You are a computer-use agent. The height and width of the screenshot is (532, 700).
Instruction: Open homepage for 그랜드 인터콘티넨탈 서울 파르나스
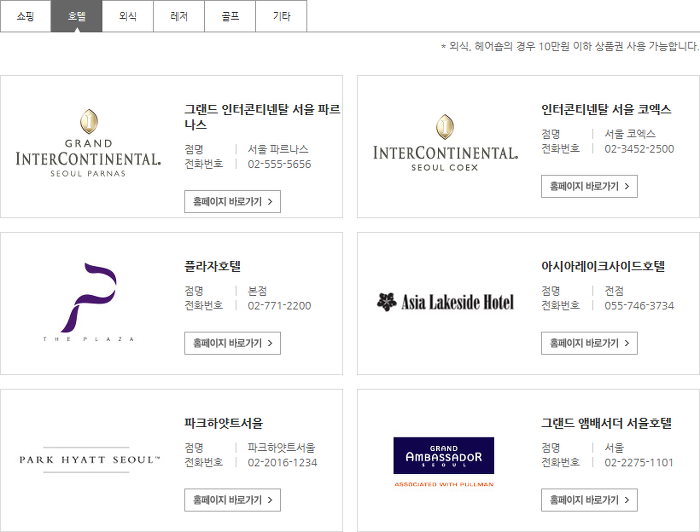click(233, 202)
